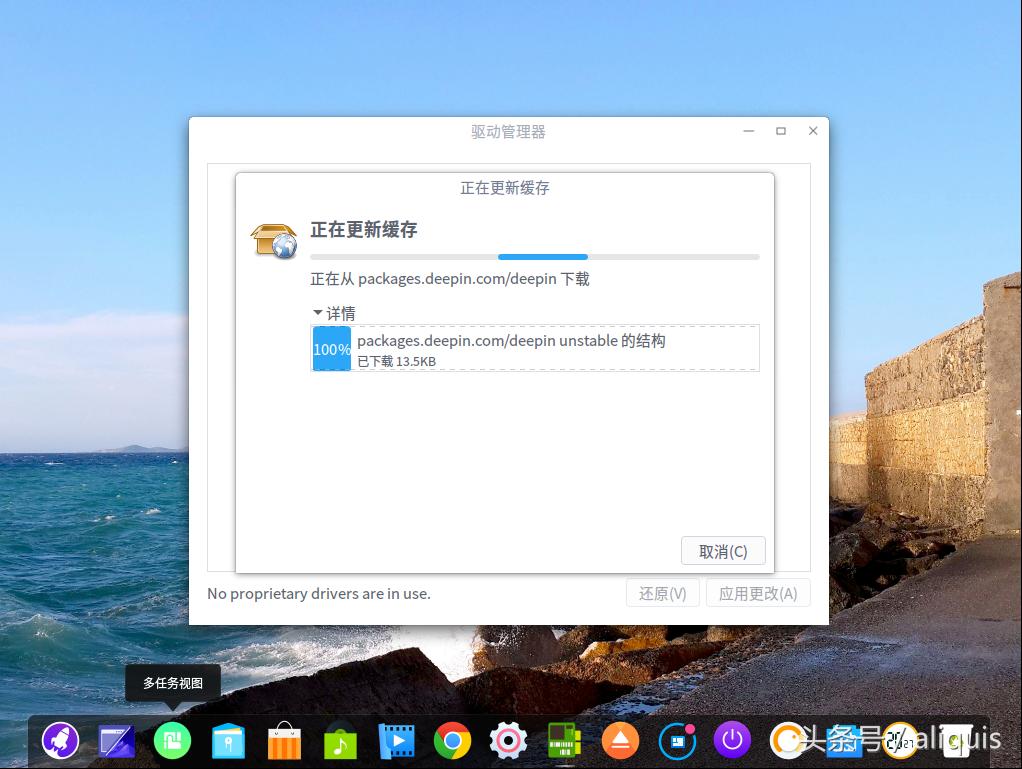Launch the Deepin Movie player

[x=396, y=740]
